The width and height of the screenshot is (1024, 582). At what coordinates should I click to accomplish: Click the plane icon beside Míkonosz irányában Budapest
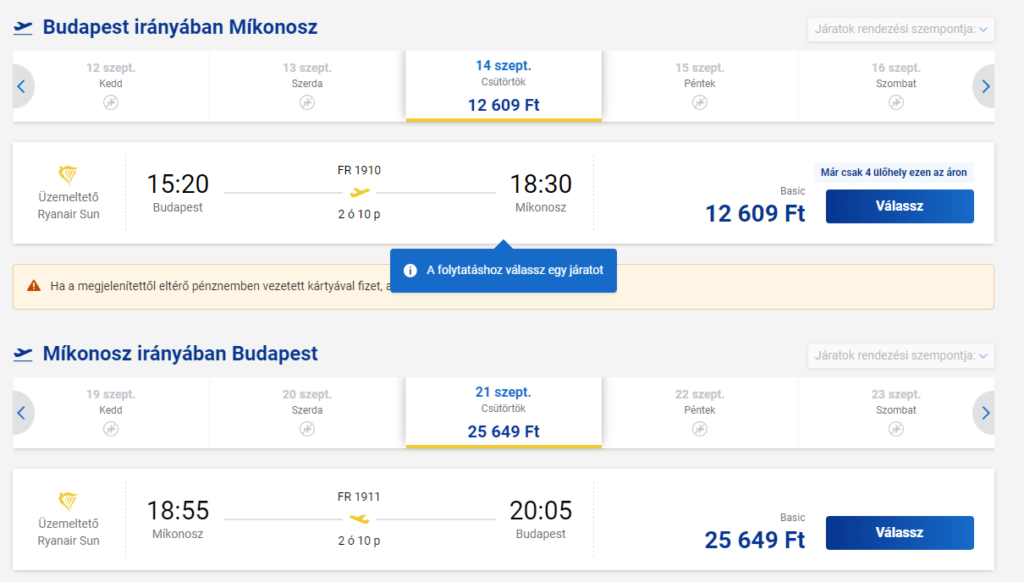click(22, 354)
